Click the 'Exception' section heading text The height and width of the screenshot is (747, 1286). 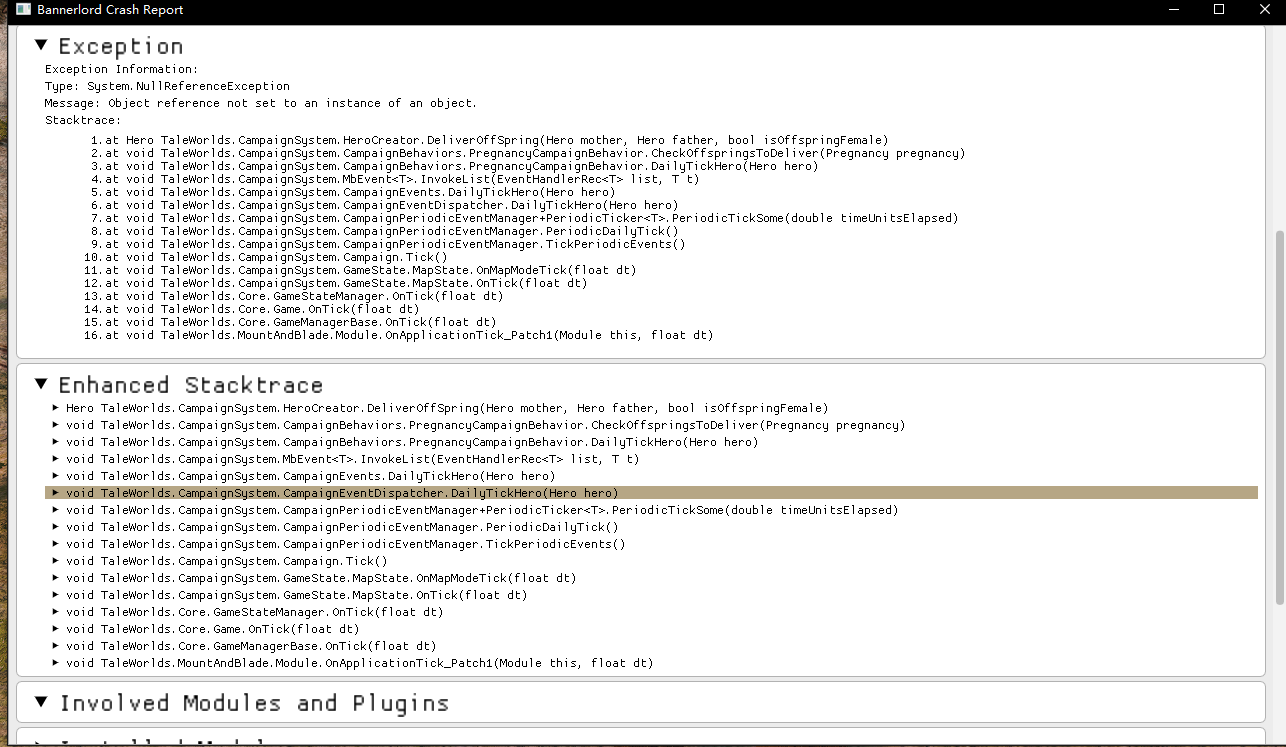click(121, 46)
